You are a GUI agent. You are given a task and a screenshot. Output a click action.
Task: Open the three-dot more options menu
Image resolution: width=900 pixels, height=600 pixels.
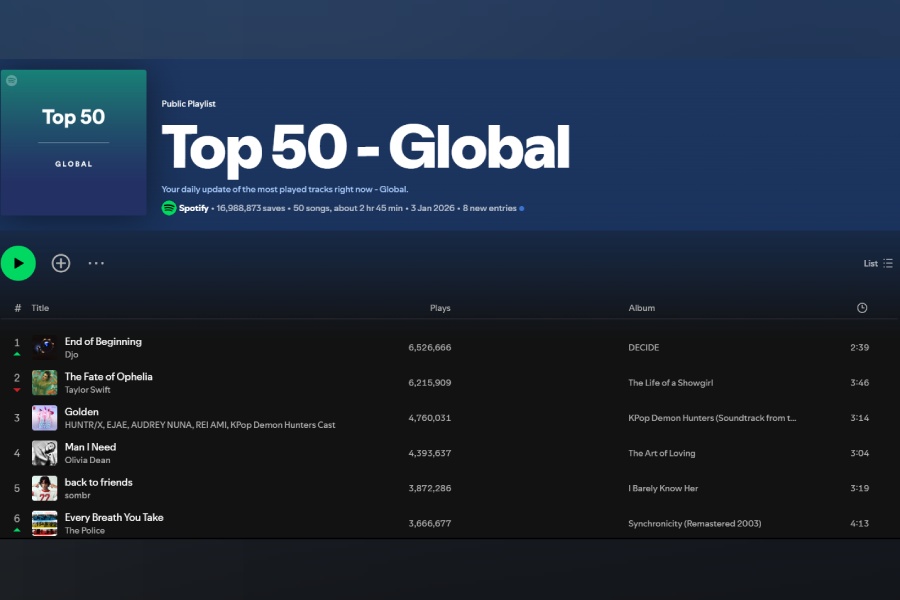point(96,263)
